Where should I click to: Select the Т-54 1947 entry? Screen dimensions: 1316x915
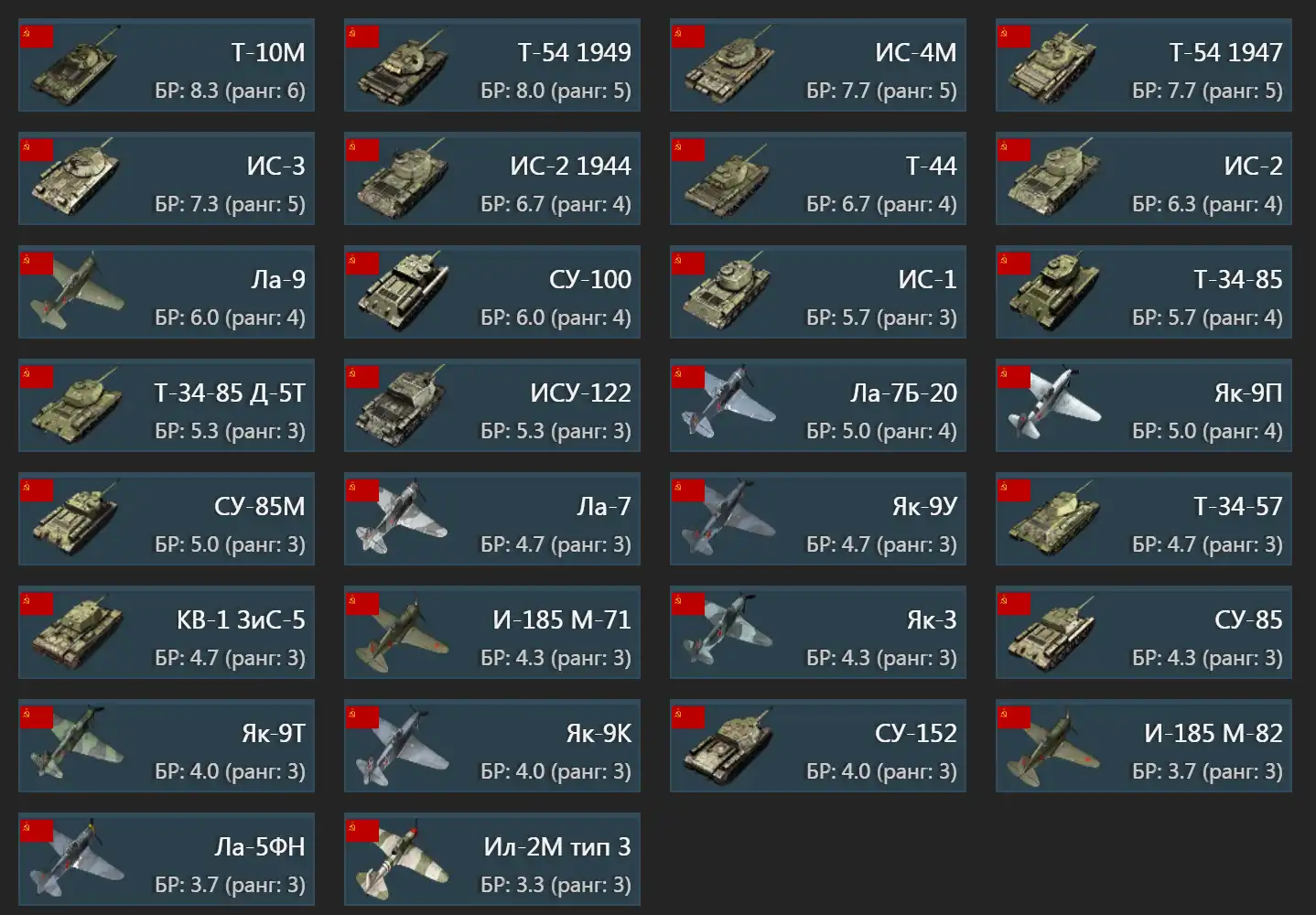click(x=1144, y=65)
